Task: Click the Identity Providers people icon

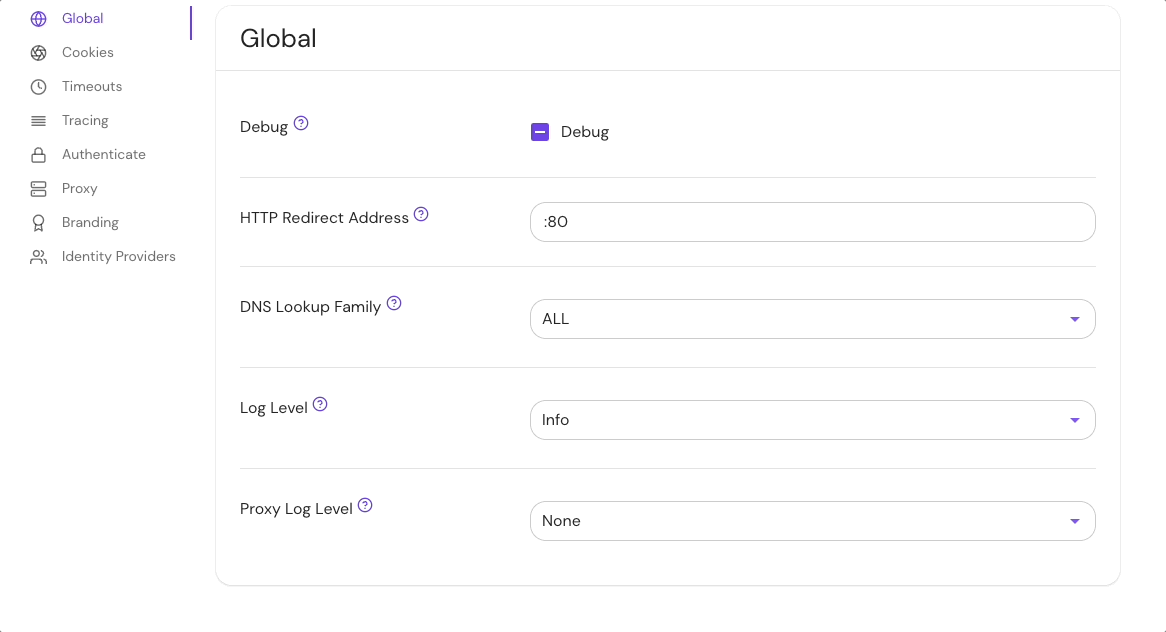Action: click(38, 257)
